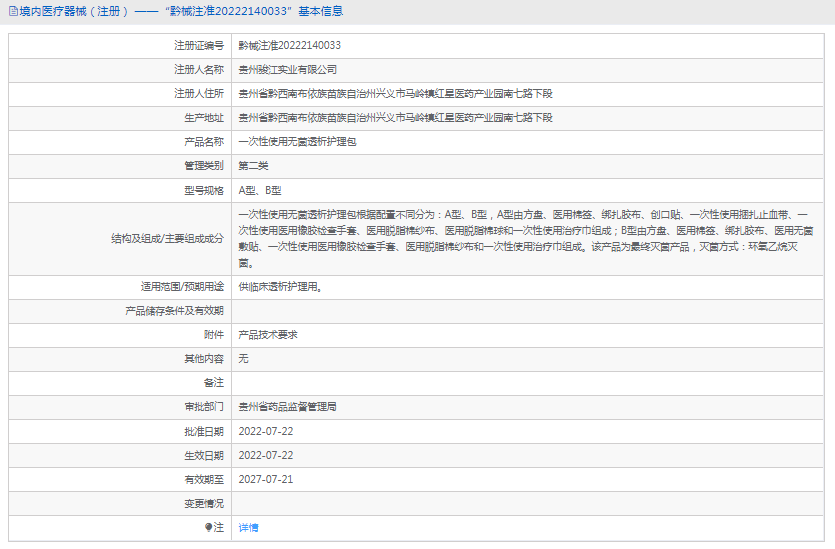835x549 pixels.
Task: Click registrant name 贵州骏江实业有限公司
Action: [x=287, y=69]
